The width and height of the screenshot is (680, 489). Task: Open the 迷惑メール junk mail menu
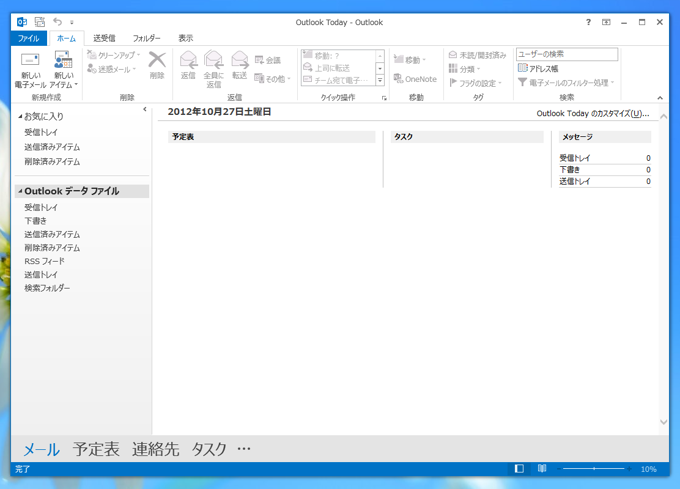[112, 69]
